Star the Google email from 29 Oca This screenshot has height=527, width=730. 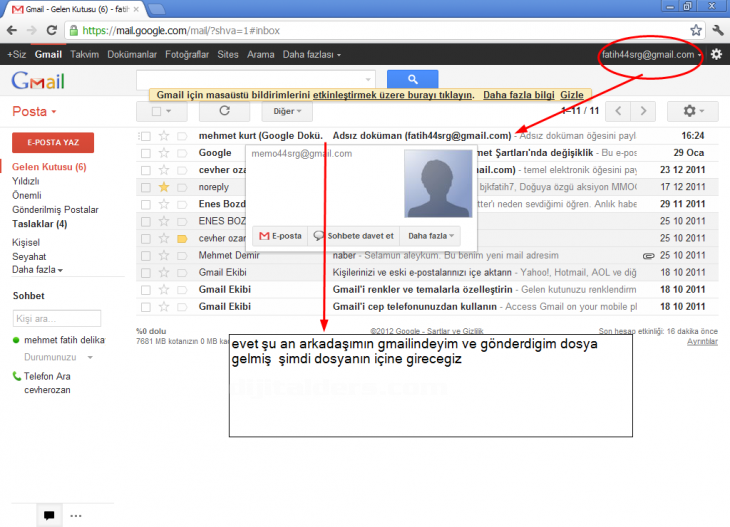[163, 153]
